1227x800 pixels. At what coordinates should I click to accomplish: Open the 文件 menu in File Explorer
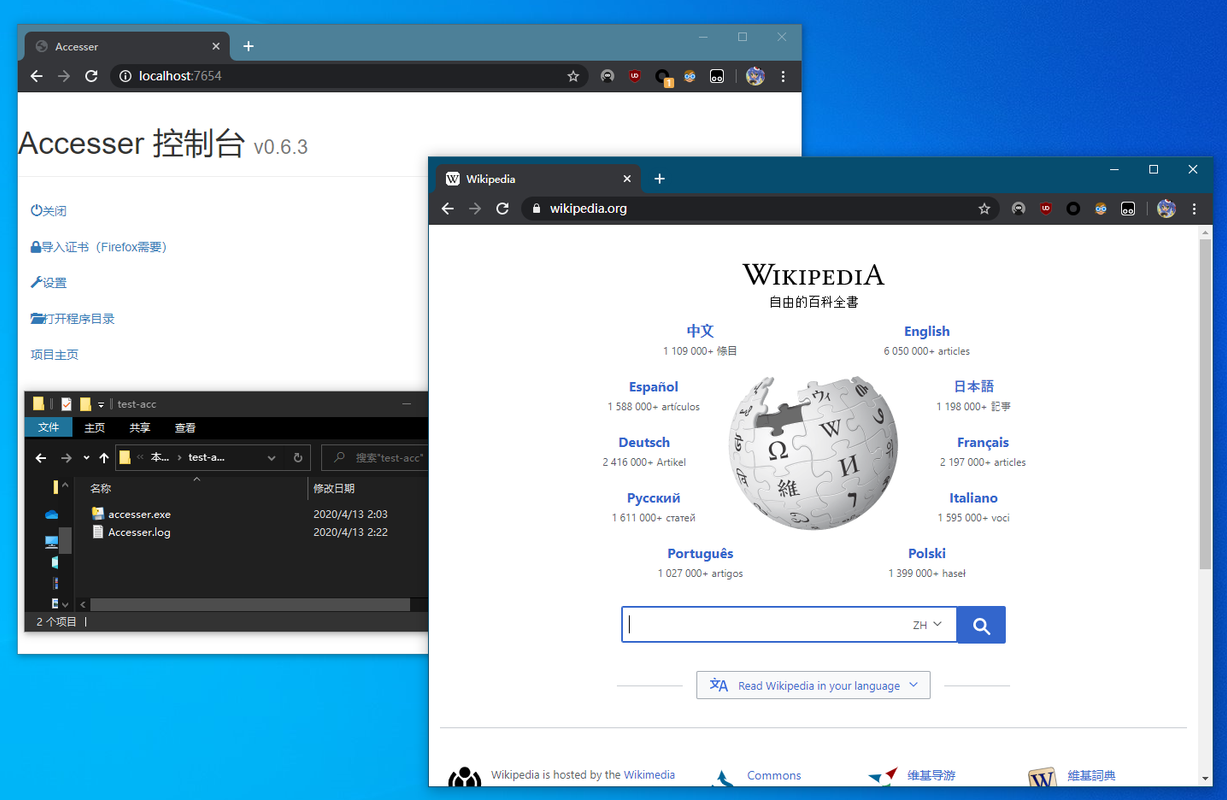click(48, 428)
